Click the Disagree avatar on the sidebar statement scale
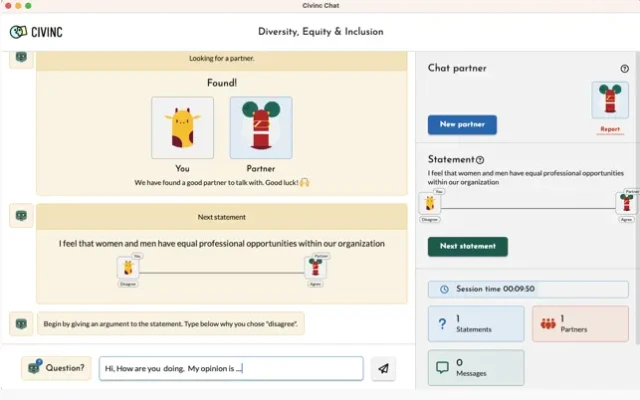Image resolution: width=640 pixels, height=400 pixels. pos(430,203)
